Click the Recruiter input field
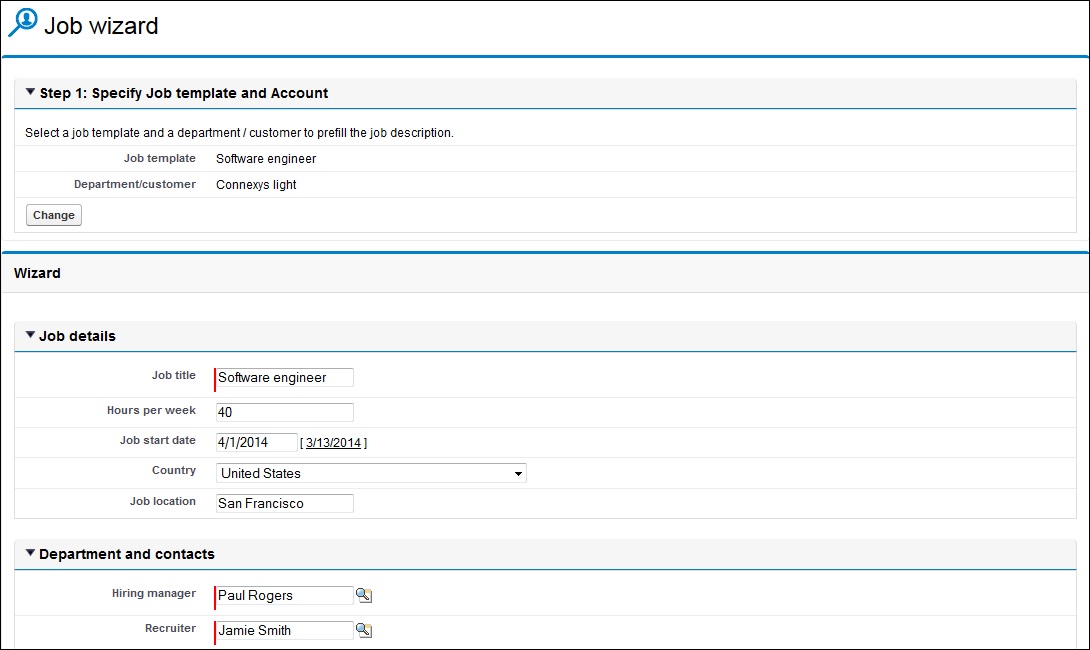The height and width of the screenshot is (650, 1090). point(284,631)
